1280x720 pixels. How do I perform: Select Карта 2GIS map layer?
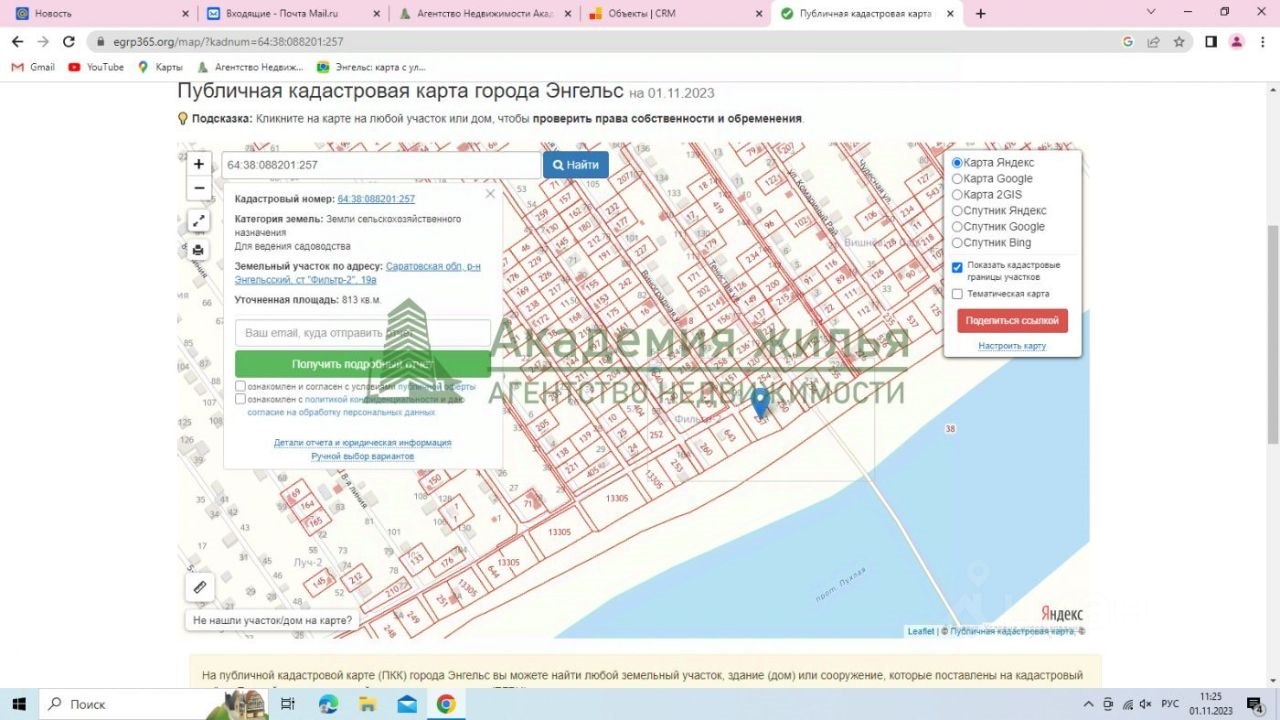[957, 194]
